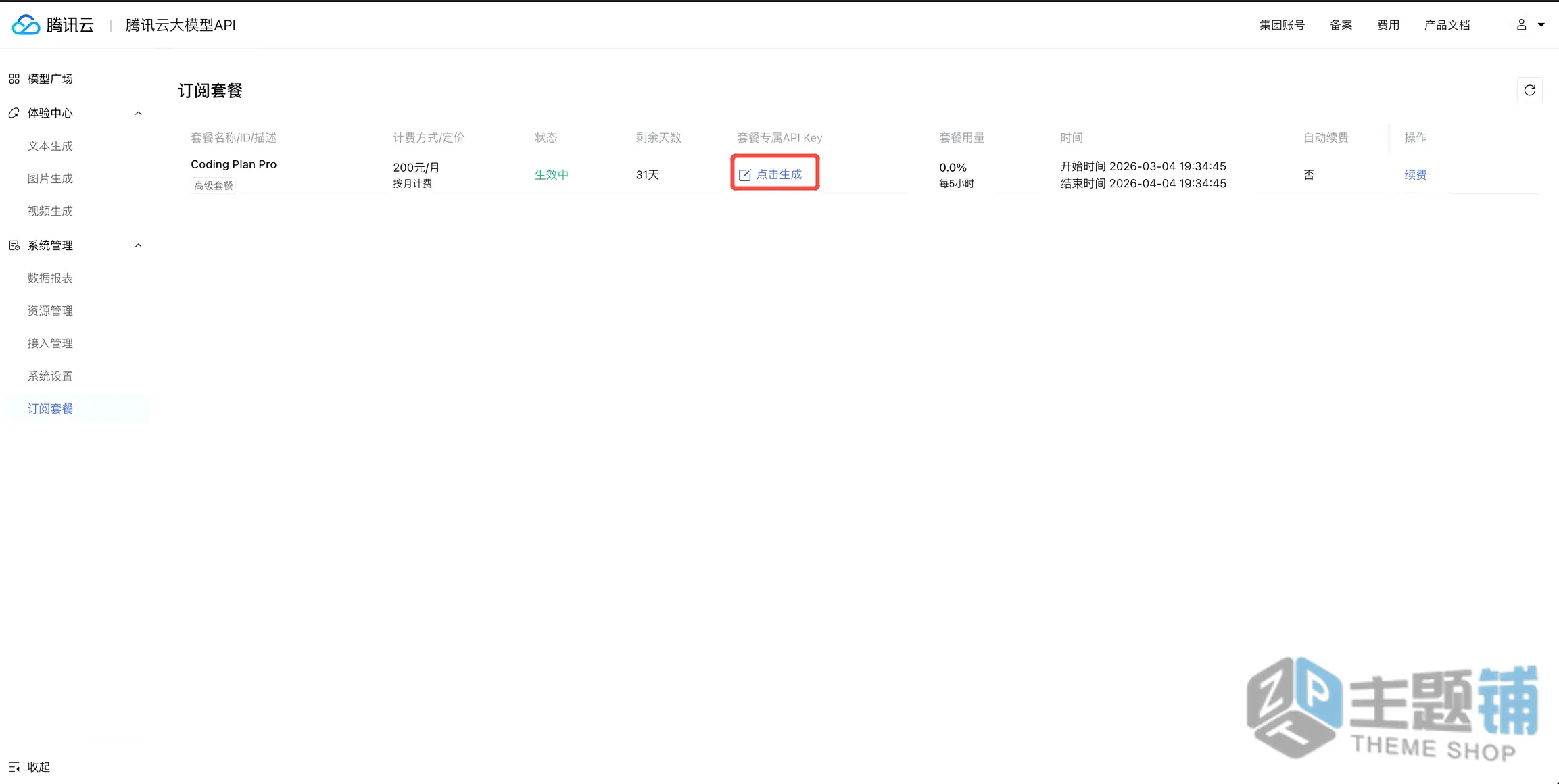The width and height of the screenshot is (1559, 784).
Task: Click the 系统管理 sidebar icon
Action: pyautogui.click(x=14, y=245)
